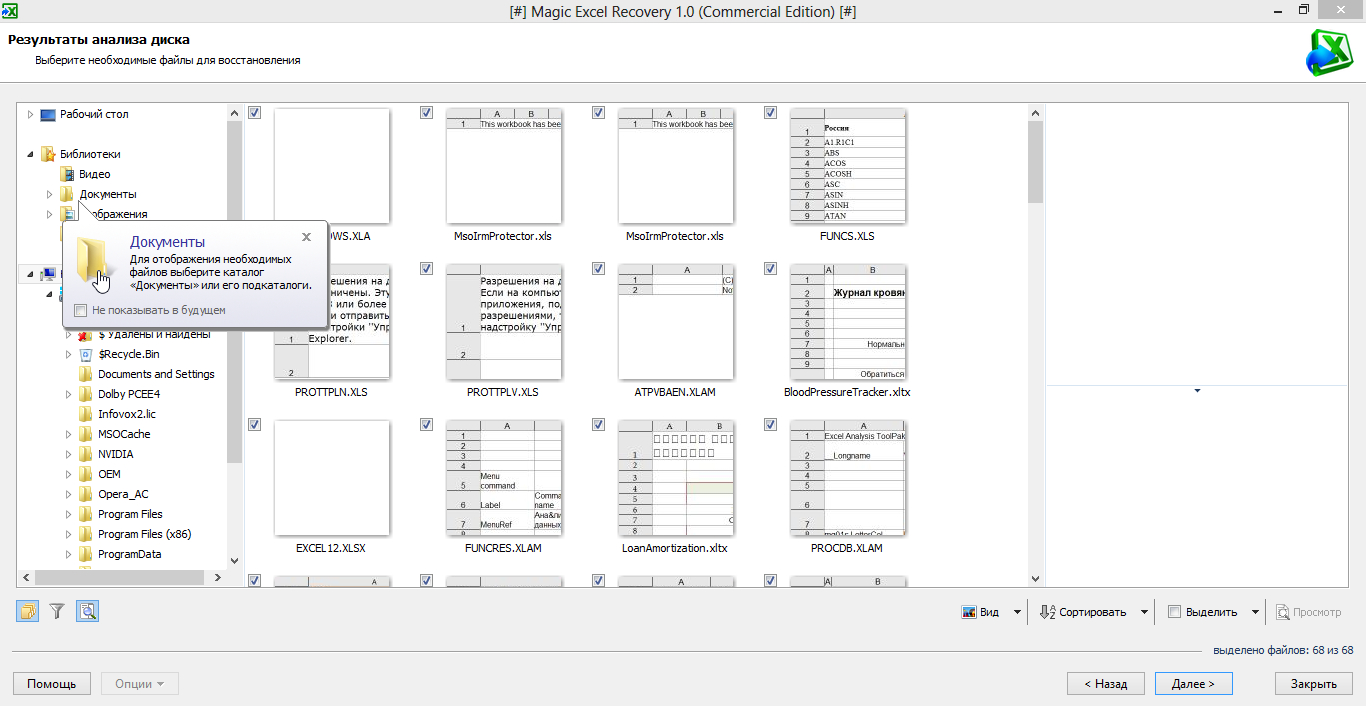Click the Библиотеки libraries folder icon
The width and height of the screenshot is (1366, 706).
pyautogui.click(x=48, y=154)
